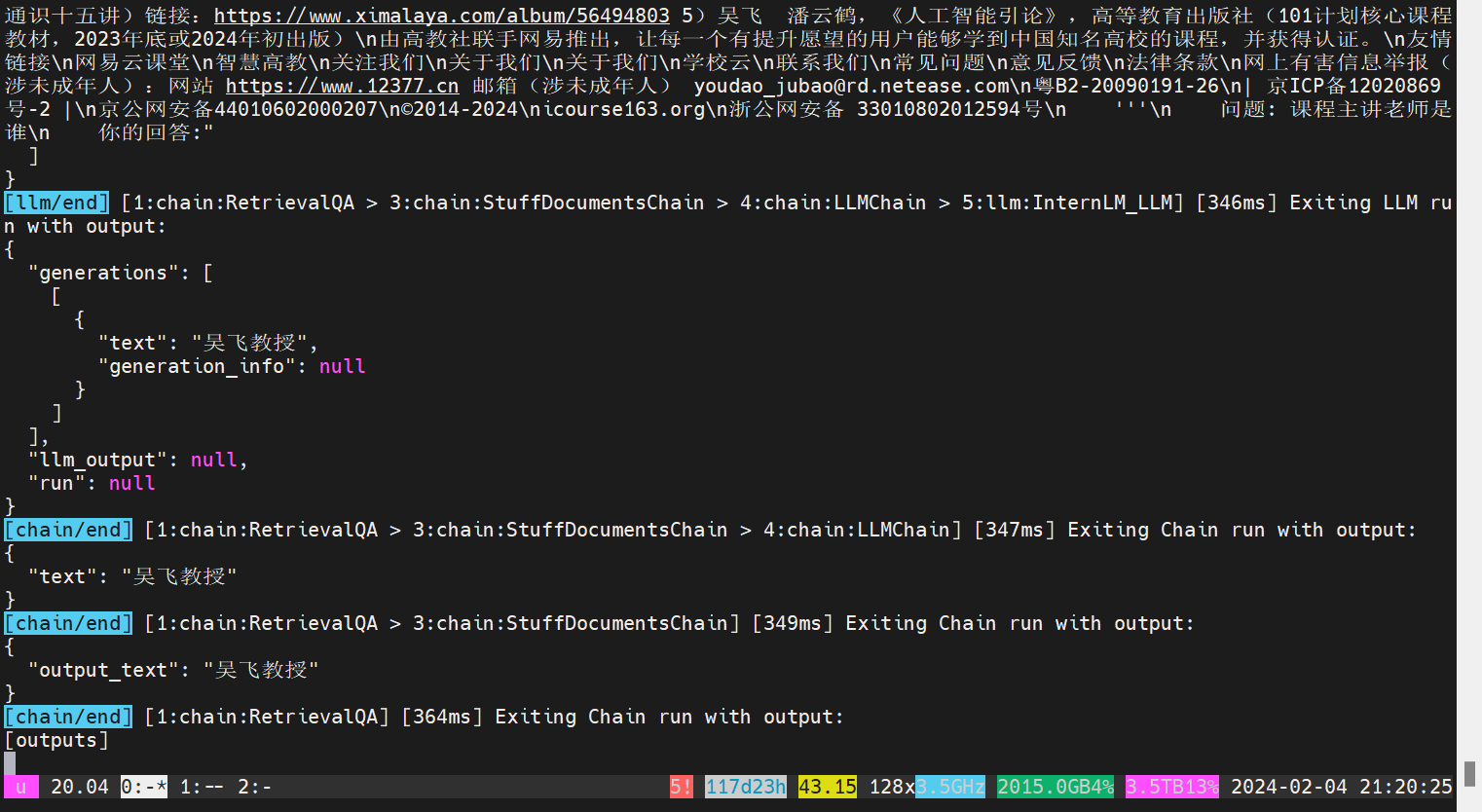Click the [349ms] timing value
Image resolution: width=1482 pixels, height=812 pixels.
click(x=792, y=623)
